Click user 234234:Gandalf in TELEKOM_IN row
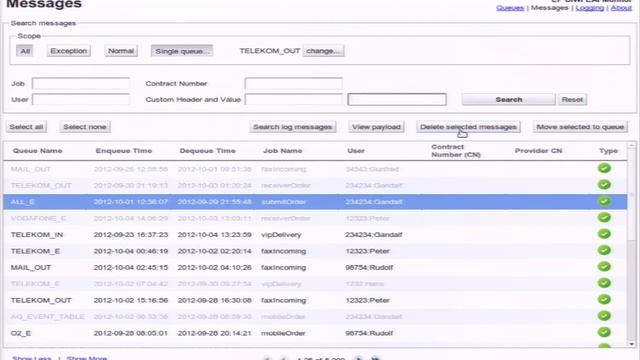The image size is (640, 360). (373, 235)
